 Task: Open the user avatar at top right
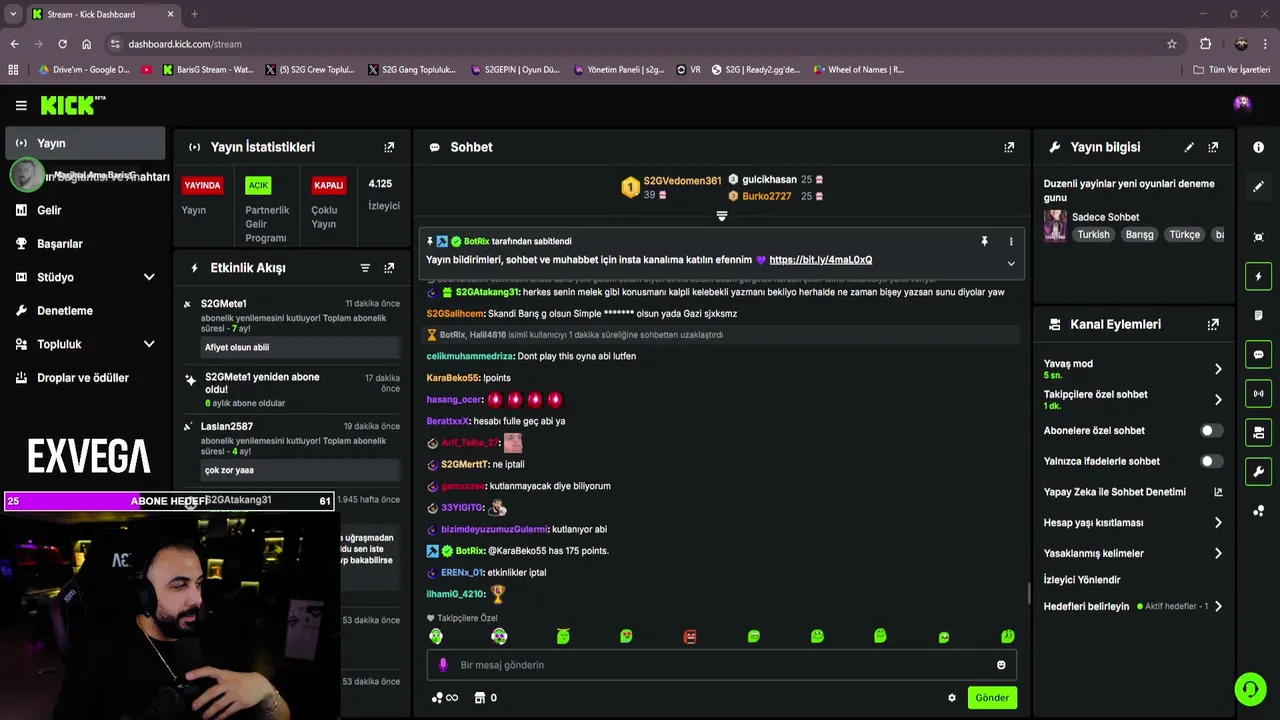[1242, 104]
